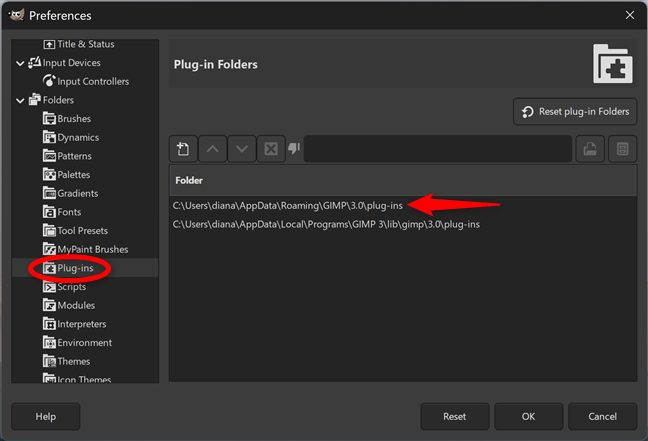Screen dimensions: 648x441
Task: Click the show in file manager icon
Action: coord(622,149)
